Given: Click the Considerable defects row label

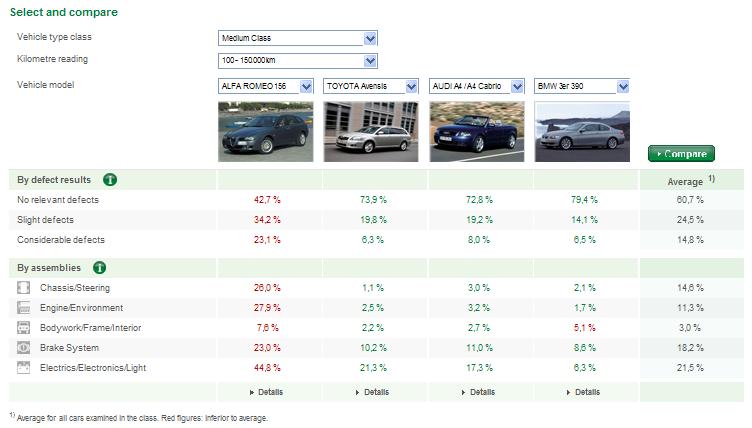Looking at the screenshot, I should click(x=61, y=240).
